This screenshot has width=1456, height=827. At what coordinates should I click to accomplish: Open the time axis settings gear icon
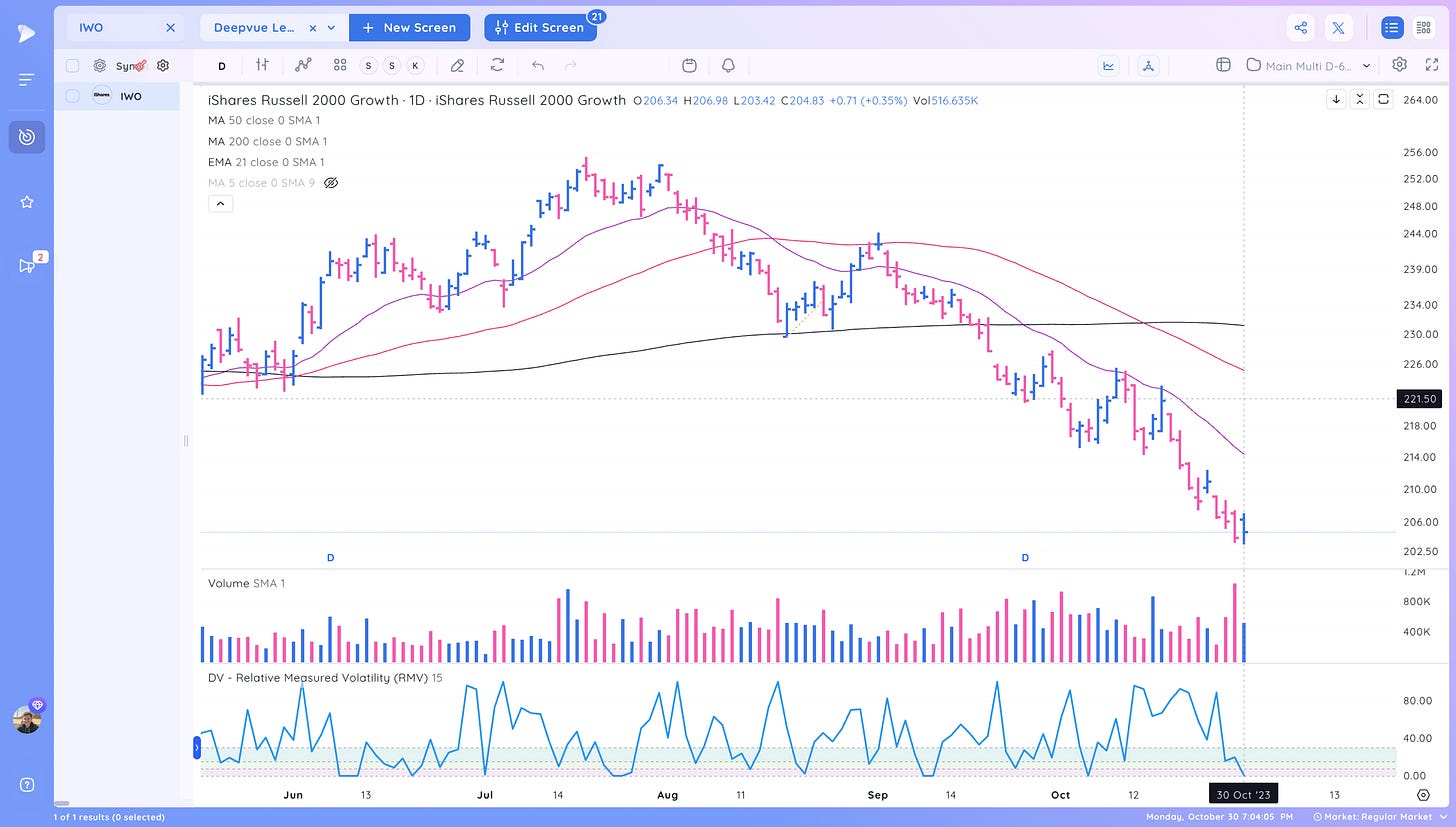[1423, 794]
